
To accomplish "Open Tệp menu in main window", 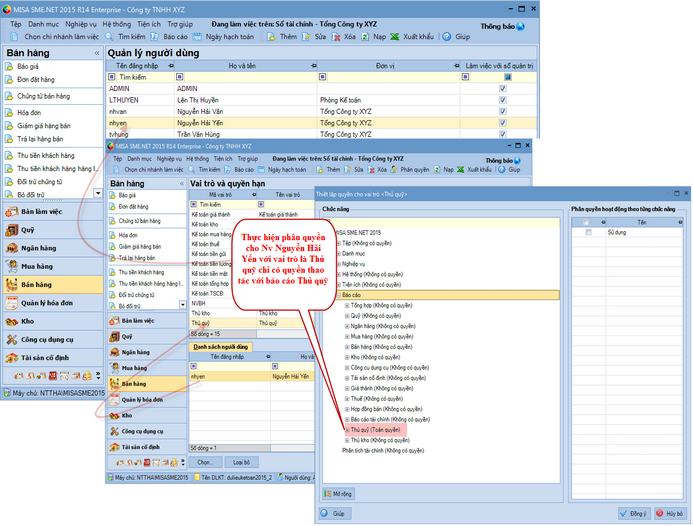I will pos(15,24).
